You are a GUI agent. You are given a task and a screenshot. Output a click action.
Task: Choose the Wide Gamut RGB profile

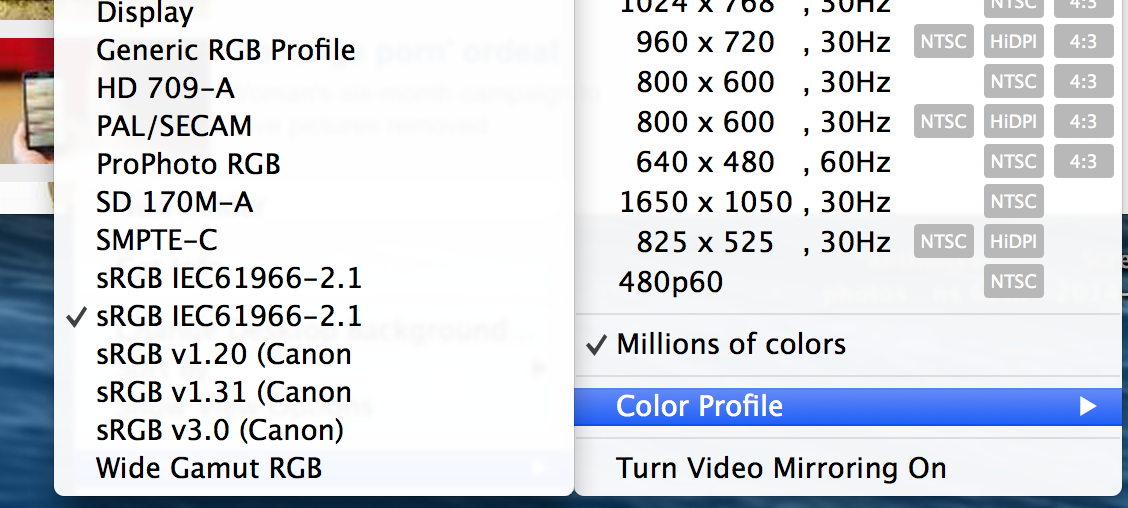click(209, 468)
